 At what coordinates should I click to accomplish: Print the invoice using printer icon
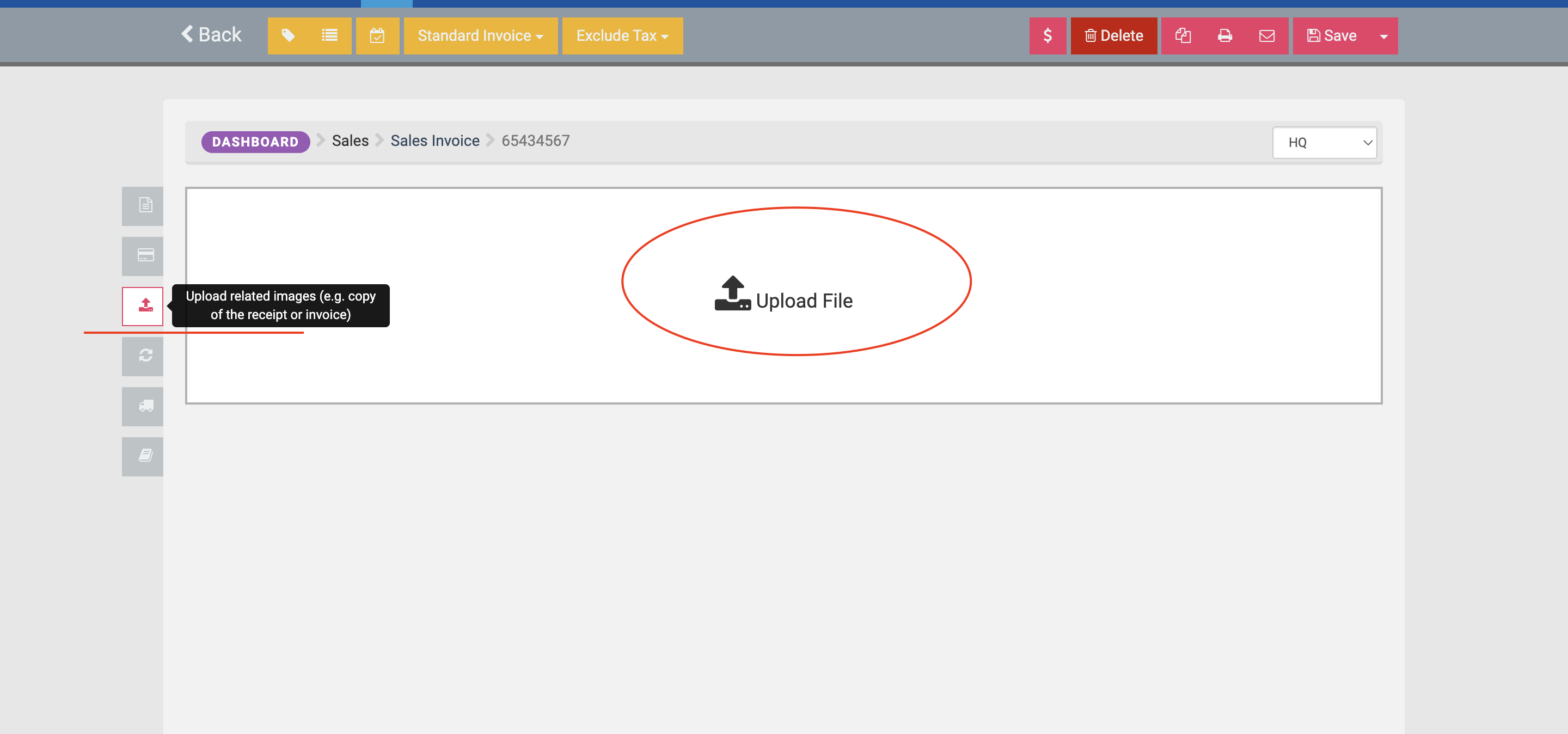[1224, 36]
